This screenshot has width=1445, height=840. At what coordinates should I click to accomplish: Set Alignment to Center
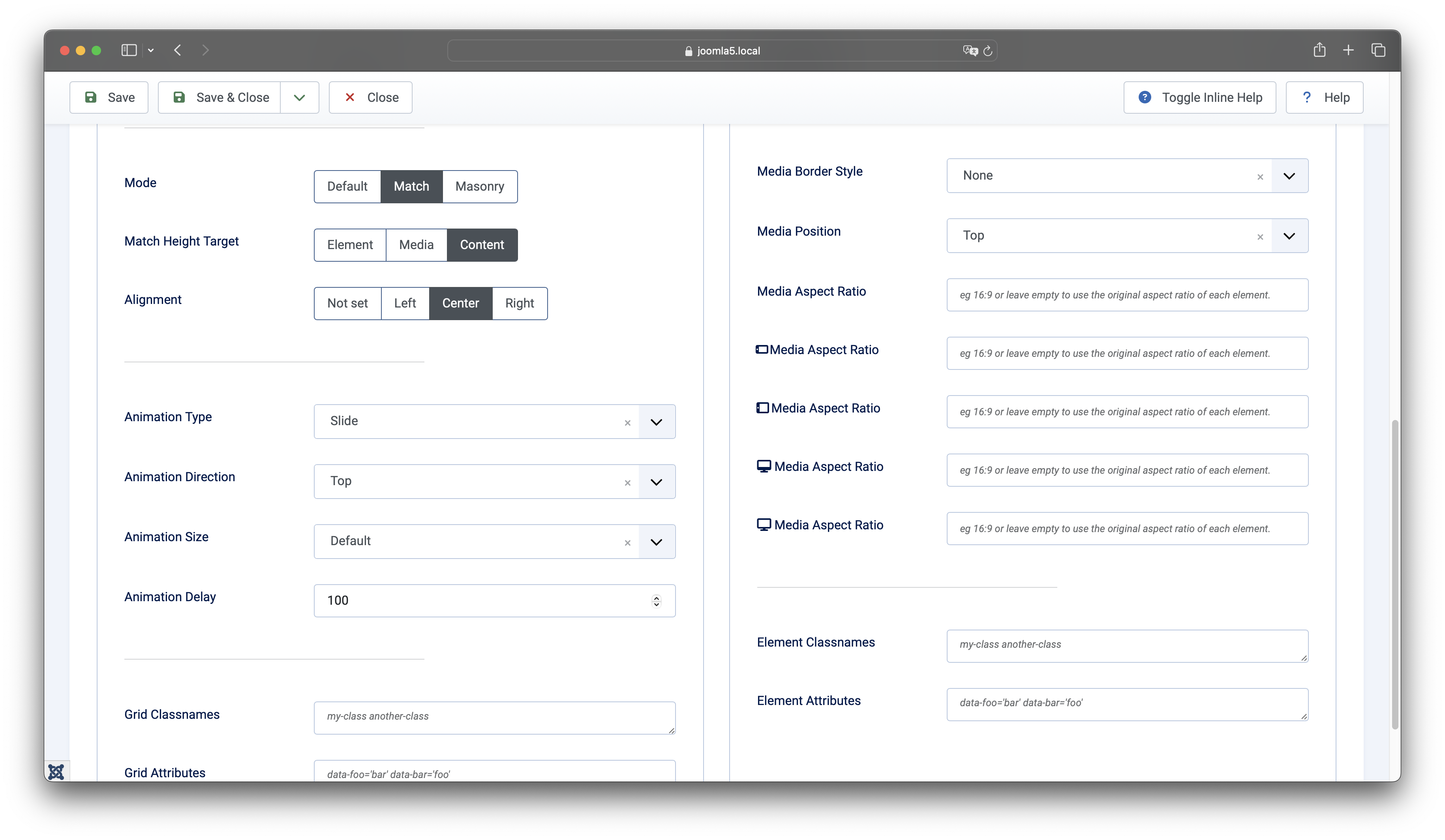460,303
